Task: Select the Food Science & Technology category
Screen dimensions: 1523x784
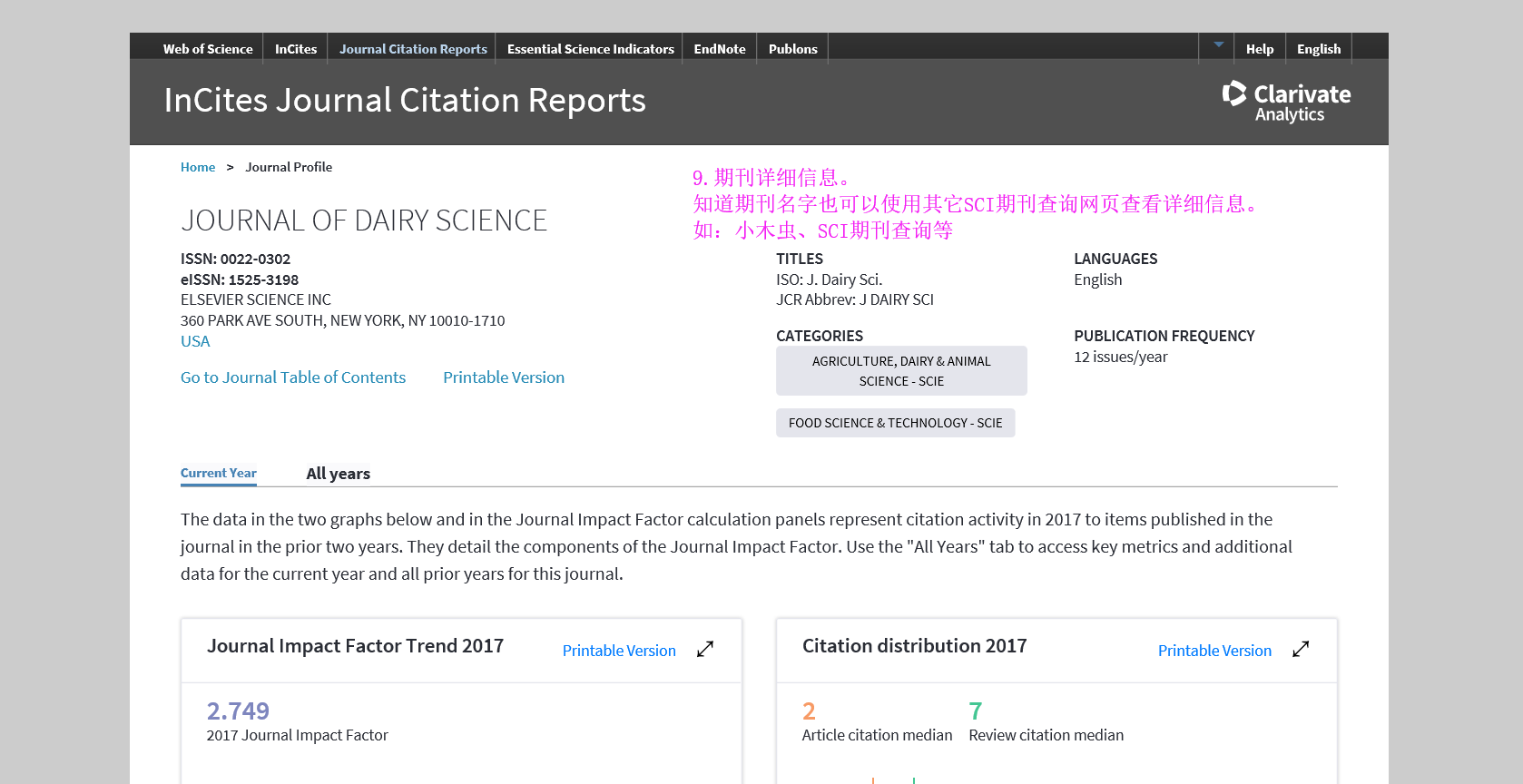Action: pyautogui.click(x=896, y=423)
